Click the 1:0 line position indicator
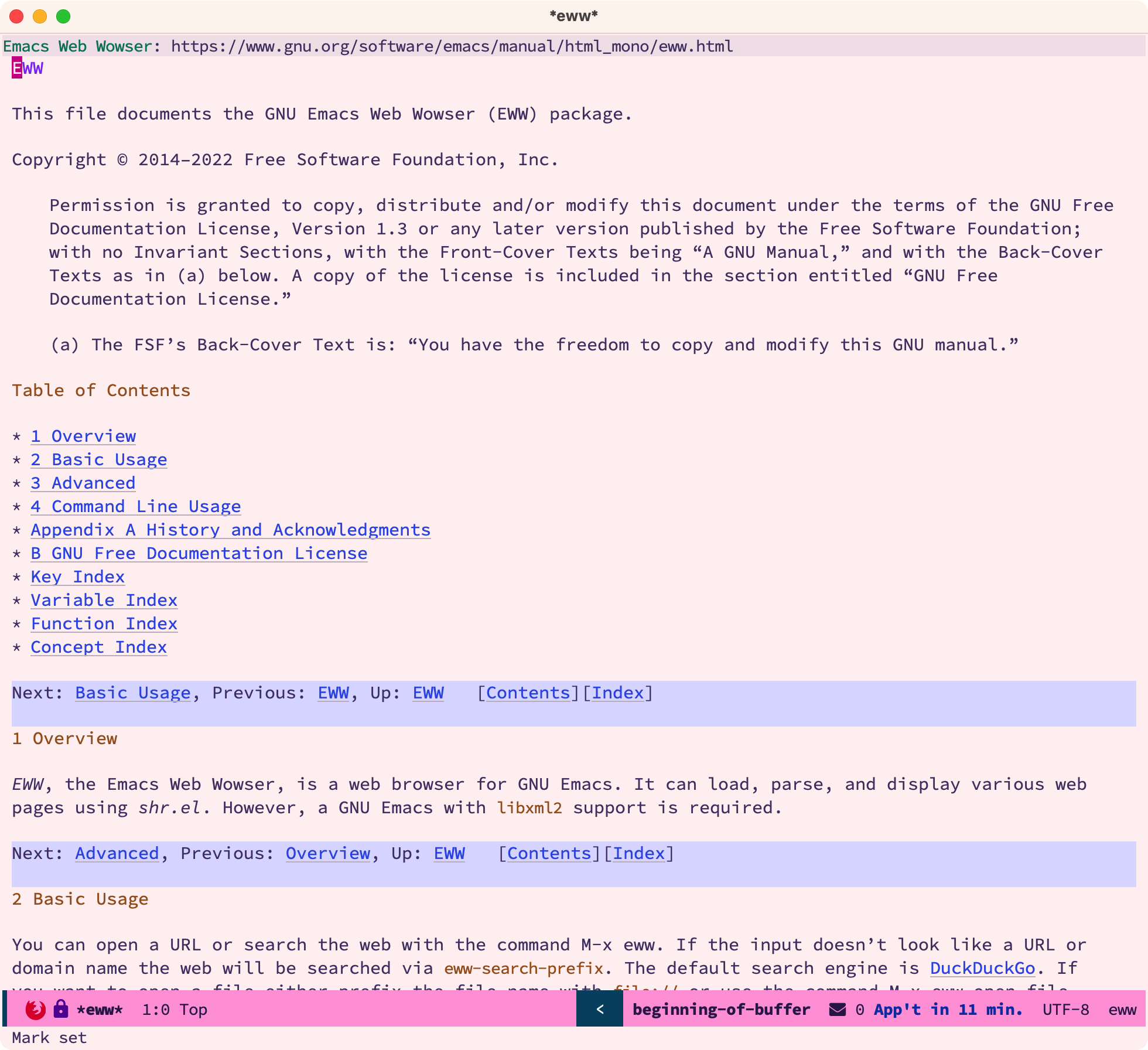Viewport: 1148px width, 1050px height. (156, 1009)
